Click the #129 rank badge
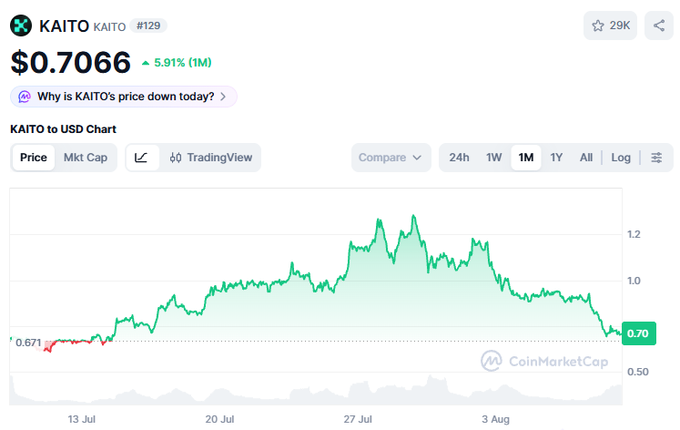This screenshot has width=680, height=430. [148, 26]
